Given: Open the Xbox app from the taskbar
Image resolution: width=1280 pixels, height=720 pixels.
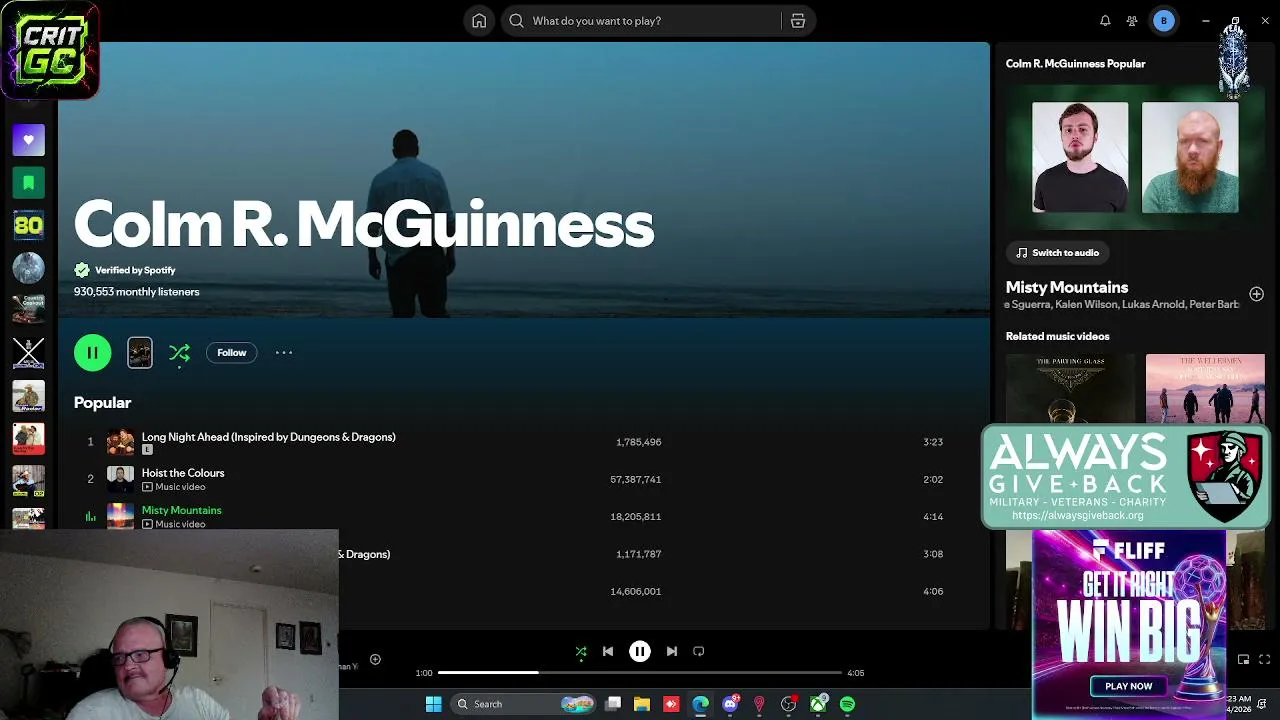Looking at the screenshot, I should (818, 704).
